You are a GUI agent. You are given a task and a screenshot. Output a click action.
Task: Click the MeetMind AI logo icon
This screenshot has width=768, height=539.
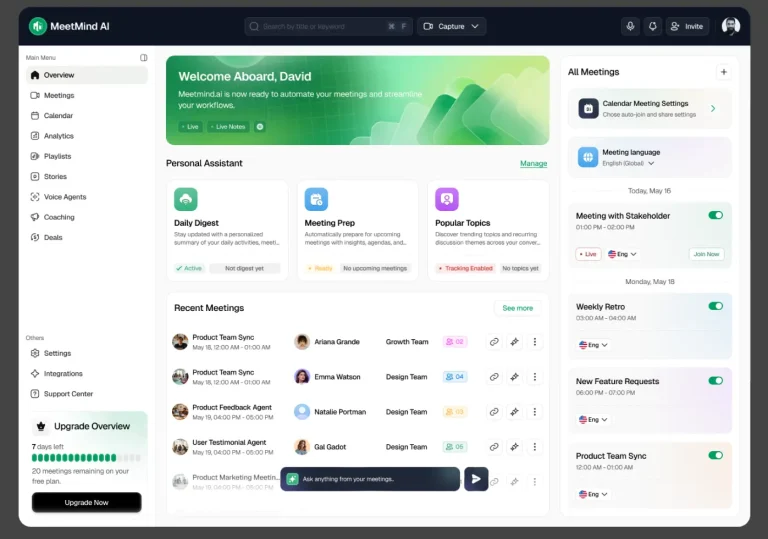[38, 26]
